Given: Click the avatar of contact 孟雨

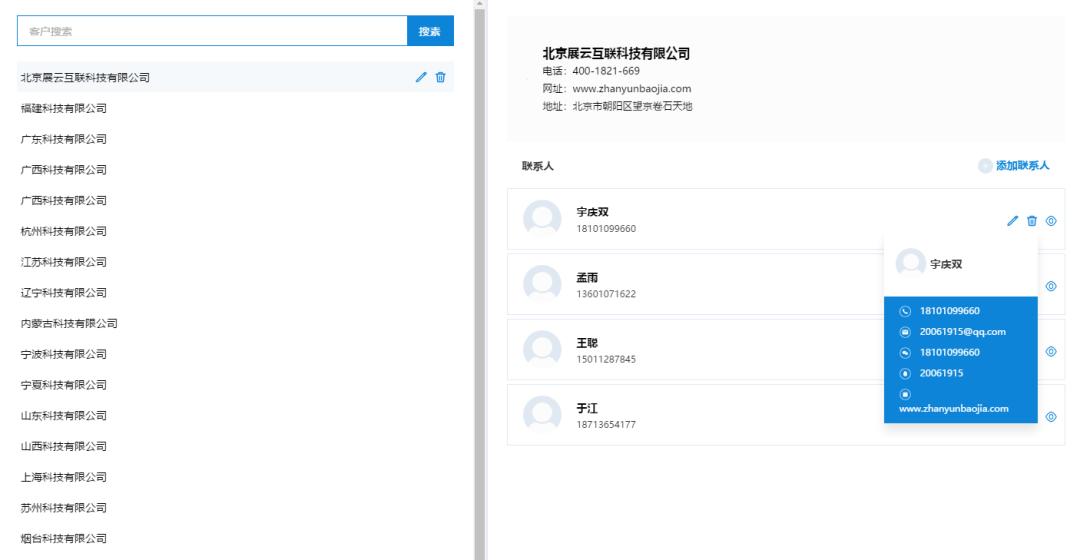Looking at the screenshot, I should point(542,284).
